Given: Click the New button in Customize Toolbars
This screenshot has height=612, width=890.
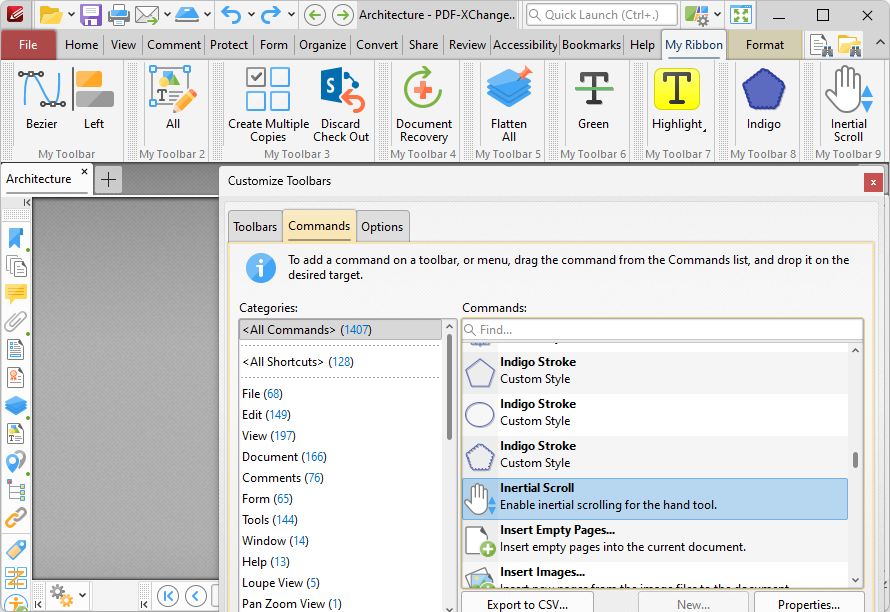Looking at the screenshot, I should [x=693, y=603].
